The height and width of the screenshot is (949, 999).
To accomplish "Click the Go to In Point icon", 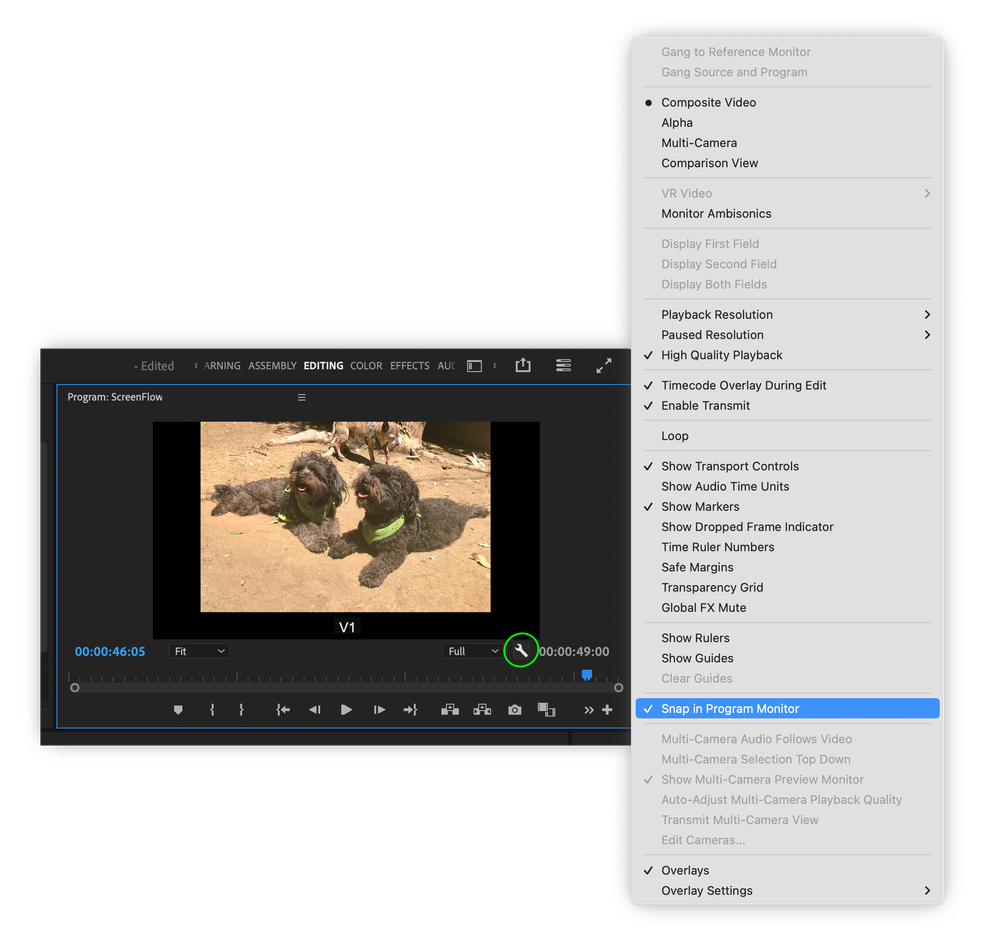I will 283,709.
